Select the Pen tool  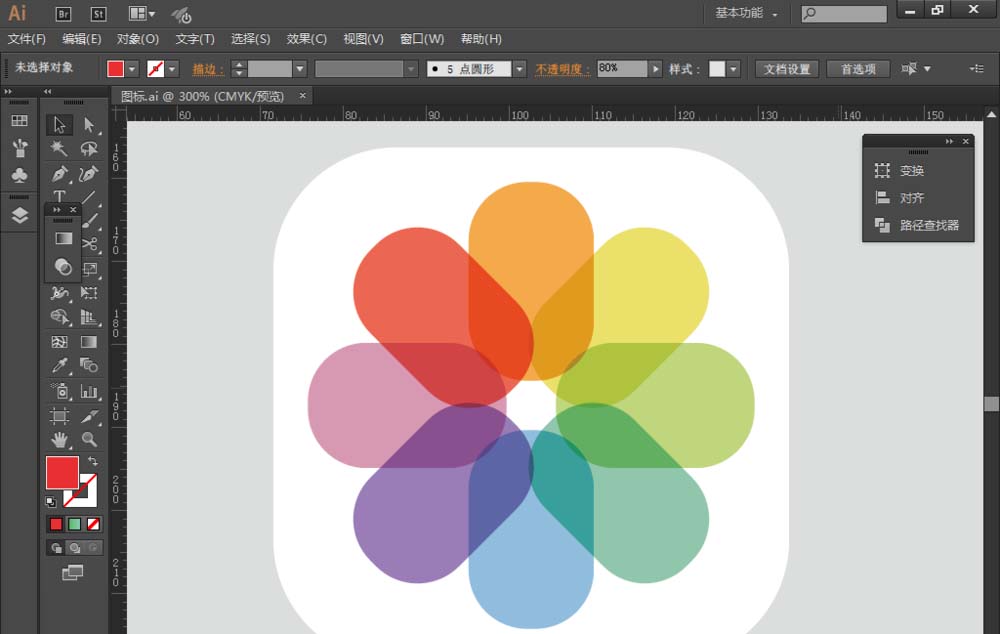(x=59, y=173)
